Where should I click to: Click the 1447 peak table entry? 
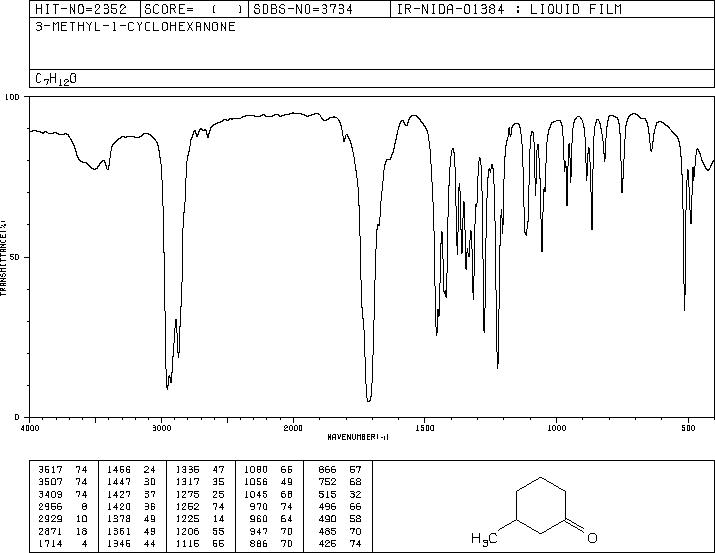click(x=131, y=481)
